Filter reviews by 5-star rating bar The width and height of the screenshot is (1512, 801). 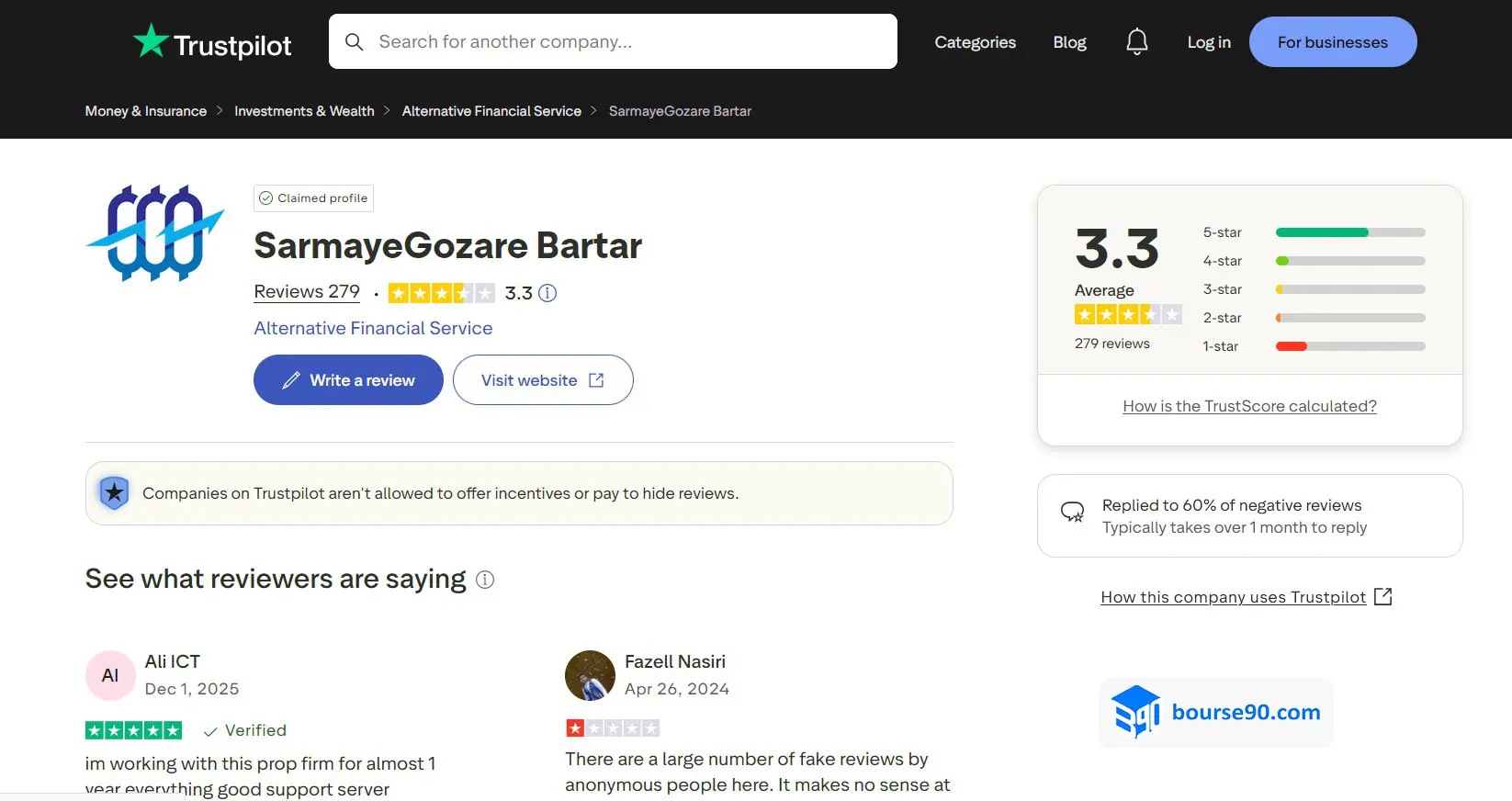pyautogui.click(x=1349, y=232)
